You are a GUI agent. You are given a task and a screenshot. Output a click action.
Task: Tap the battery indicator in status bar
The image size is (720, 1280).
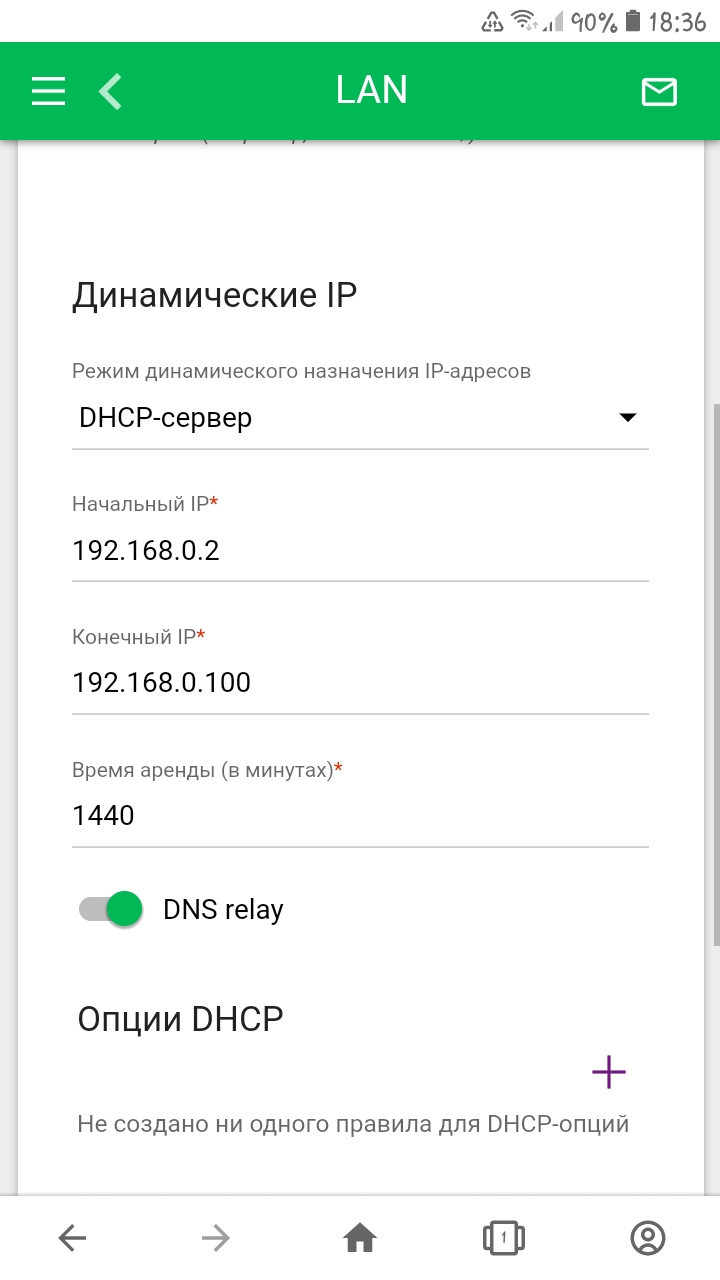632,21
